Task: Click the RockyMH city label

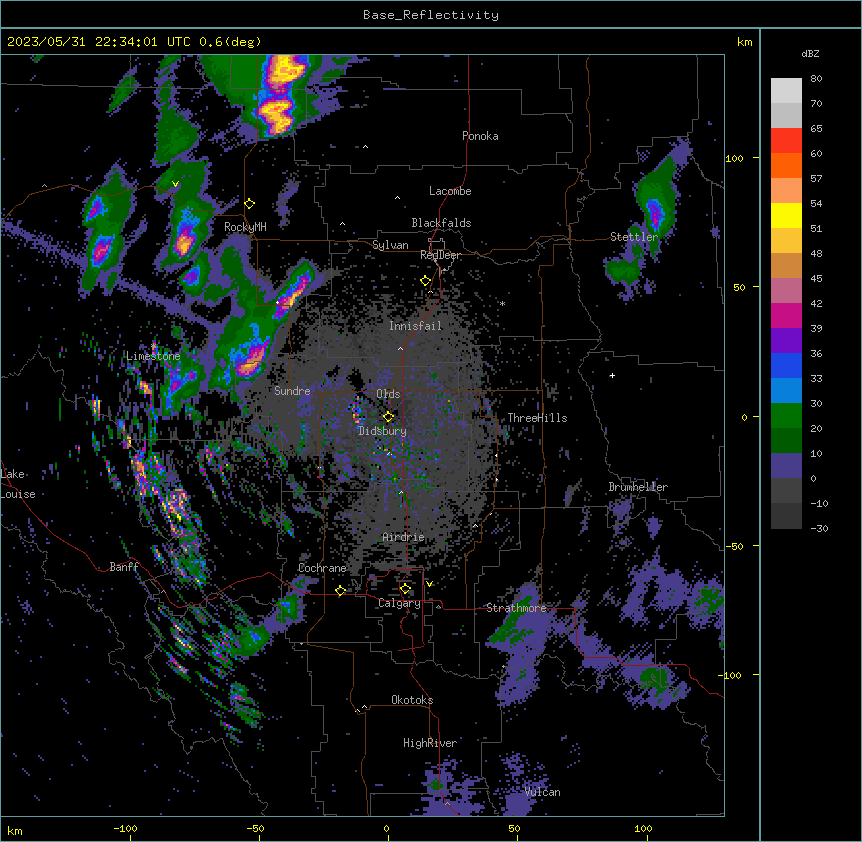Action: point(245,226)
